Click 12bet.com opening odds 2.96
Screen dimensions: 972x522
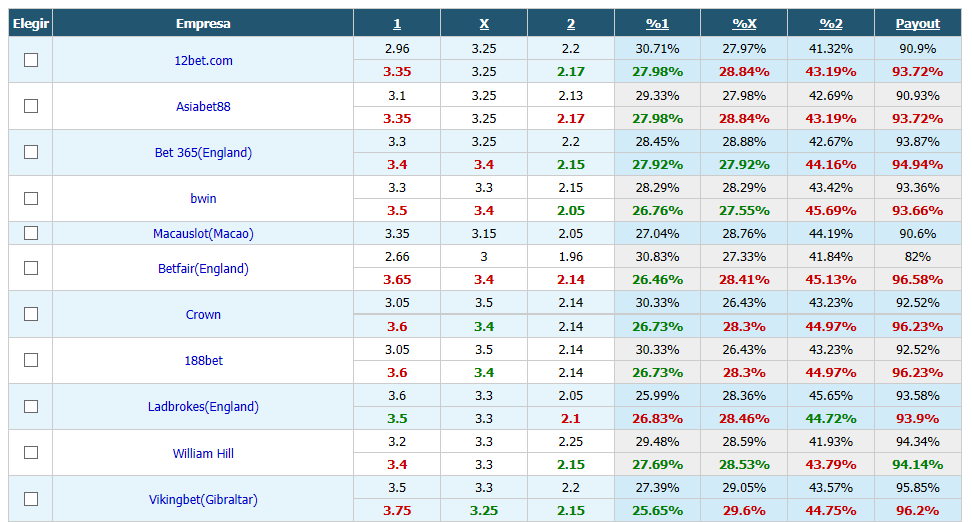coord(397,48)
